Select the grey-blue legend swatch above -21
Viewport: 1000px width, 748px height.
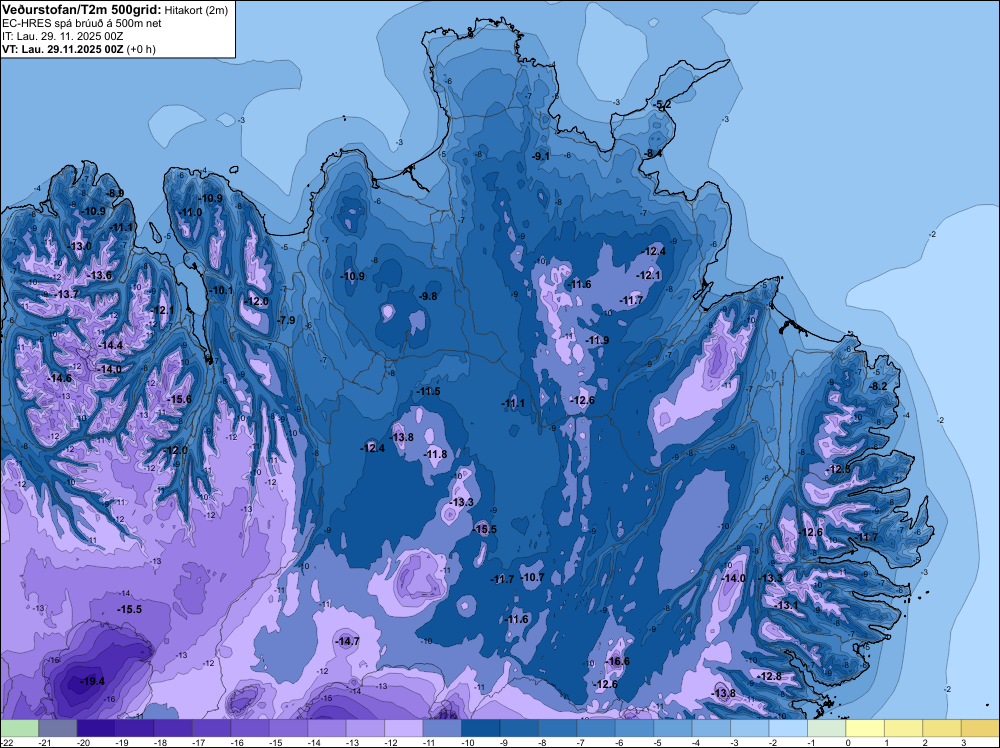pos(58,728)
